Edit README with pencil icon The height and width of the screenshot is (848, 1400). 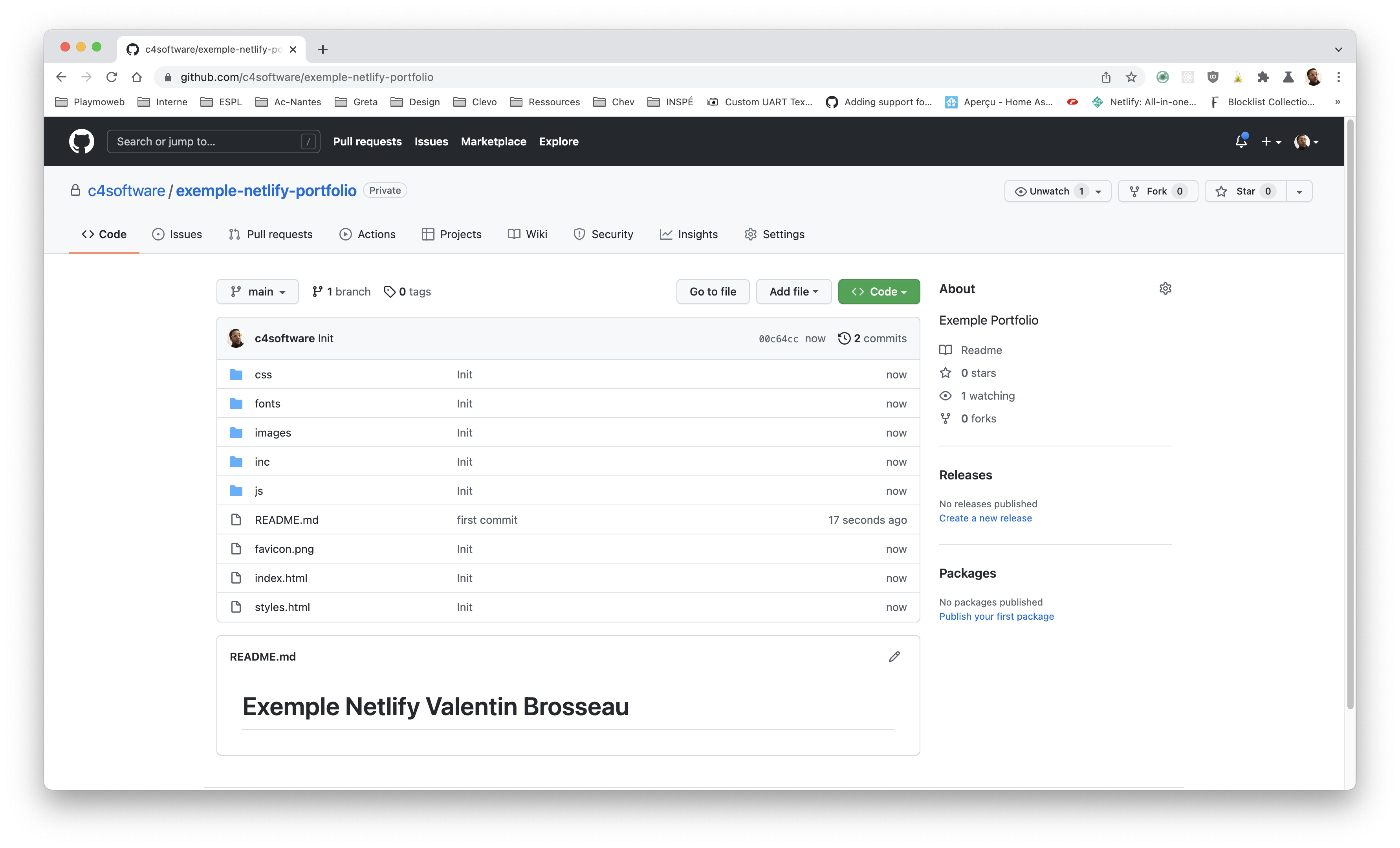pos(894,657)
